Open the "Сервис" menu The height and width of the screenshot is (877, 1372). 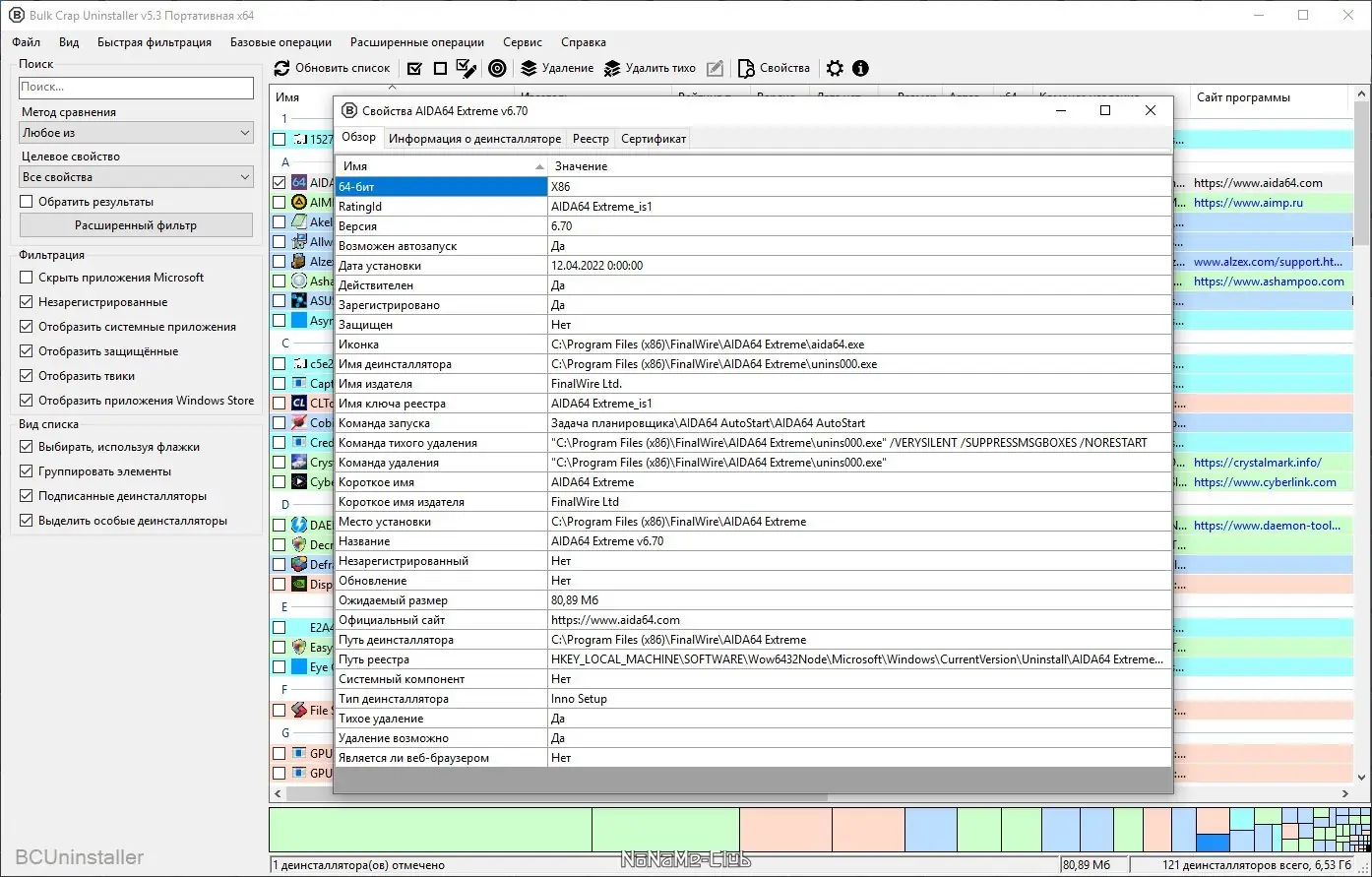(522, 42)
